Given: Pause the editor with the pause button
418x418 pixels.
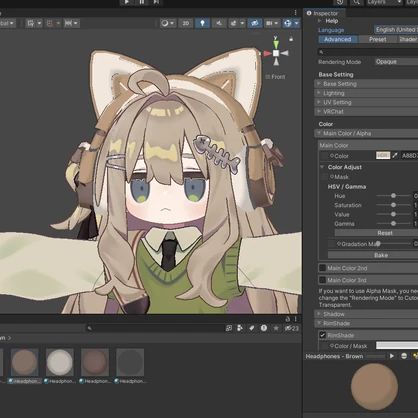Looking at the screenshot, I should (x=142, y=2).
